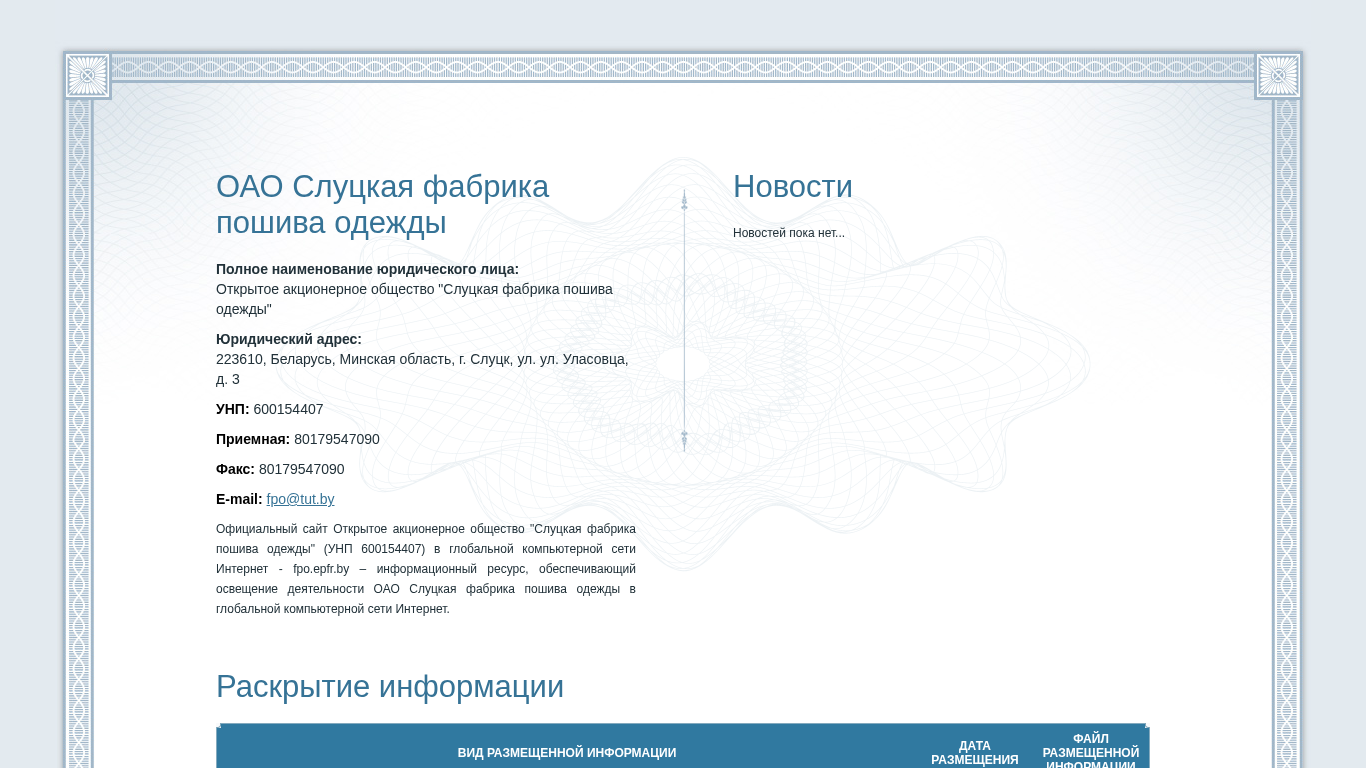Select the "Факс:" number 80179547090
1366x768 pixels.
click(x=302, y=469)
